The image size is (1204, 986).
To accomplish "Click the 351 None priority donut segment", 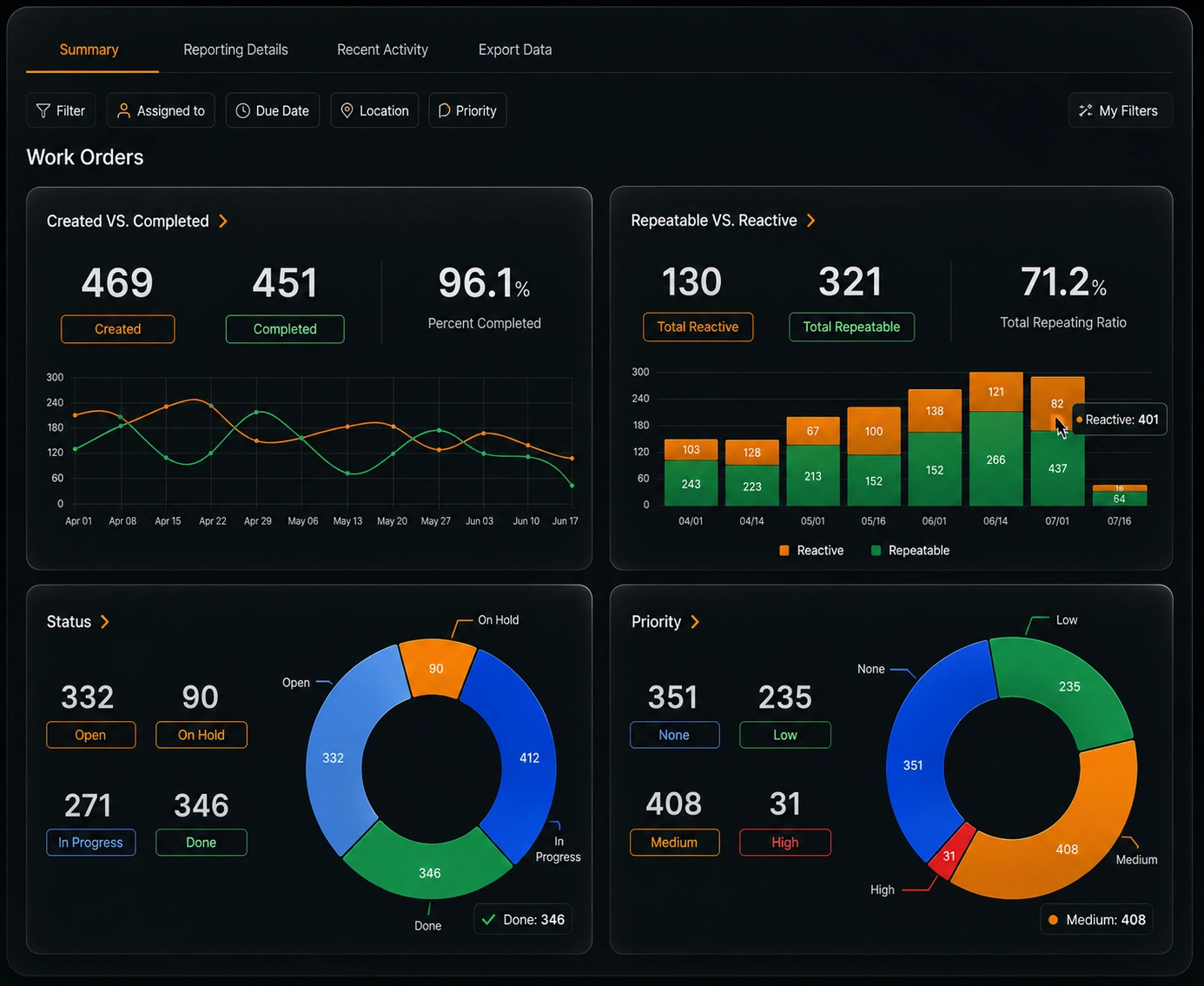I will pyautogui.click(x=913, y=764).
